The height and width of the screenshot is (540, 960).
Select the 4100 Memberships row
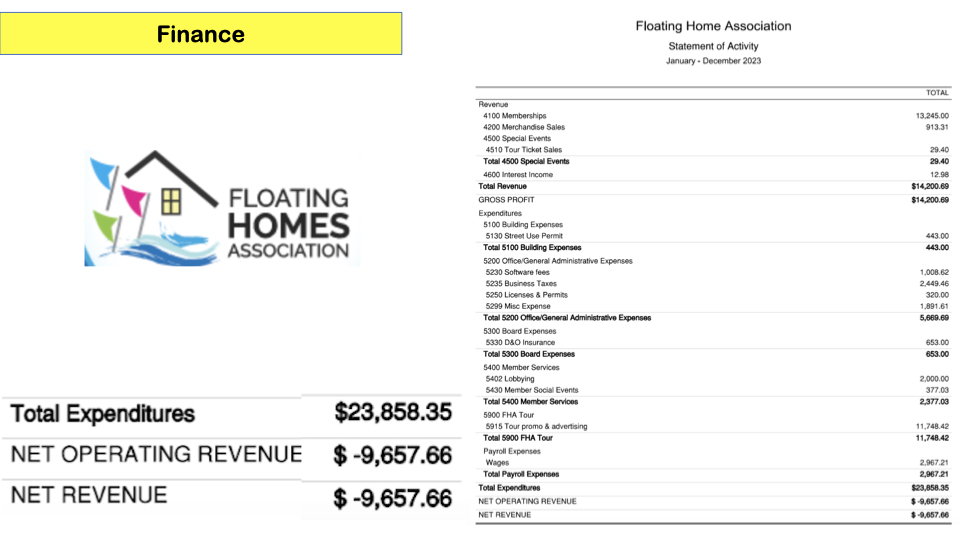(x=515, y=116)
